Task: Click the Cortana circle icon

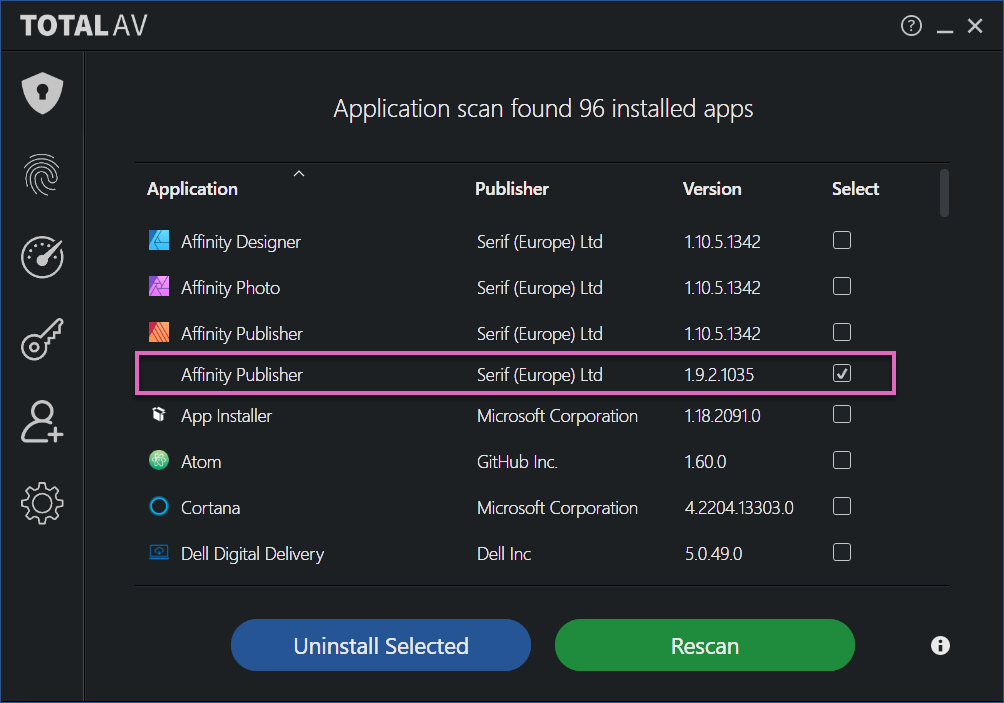Action: pyautogui.click(x=159, y=506)
